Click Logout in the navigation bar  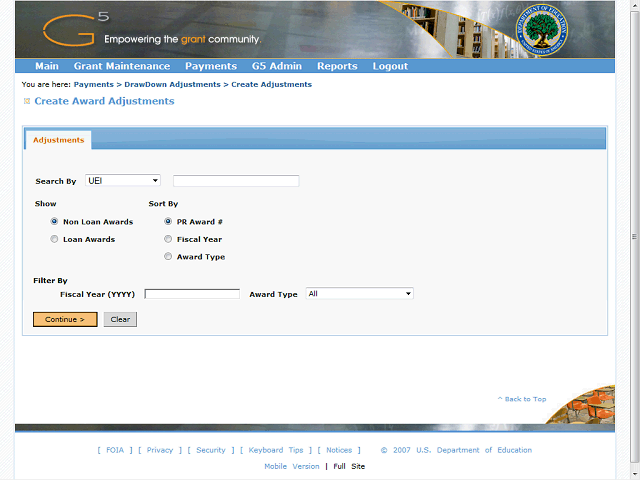point(390,66)
